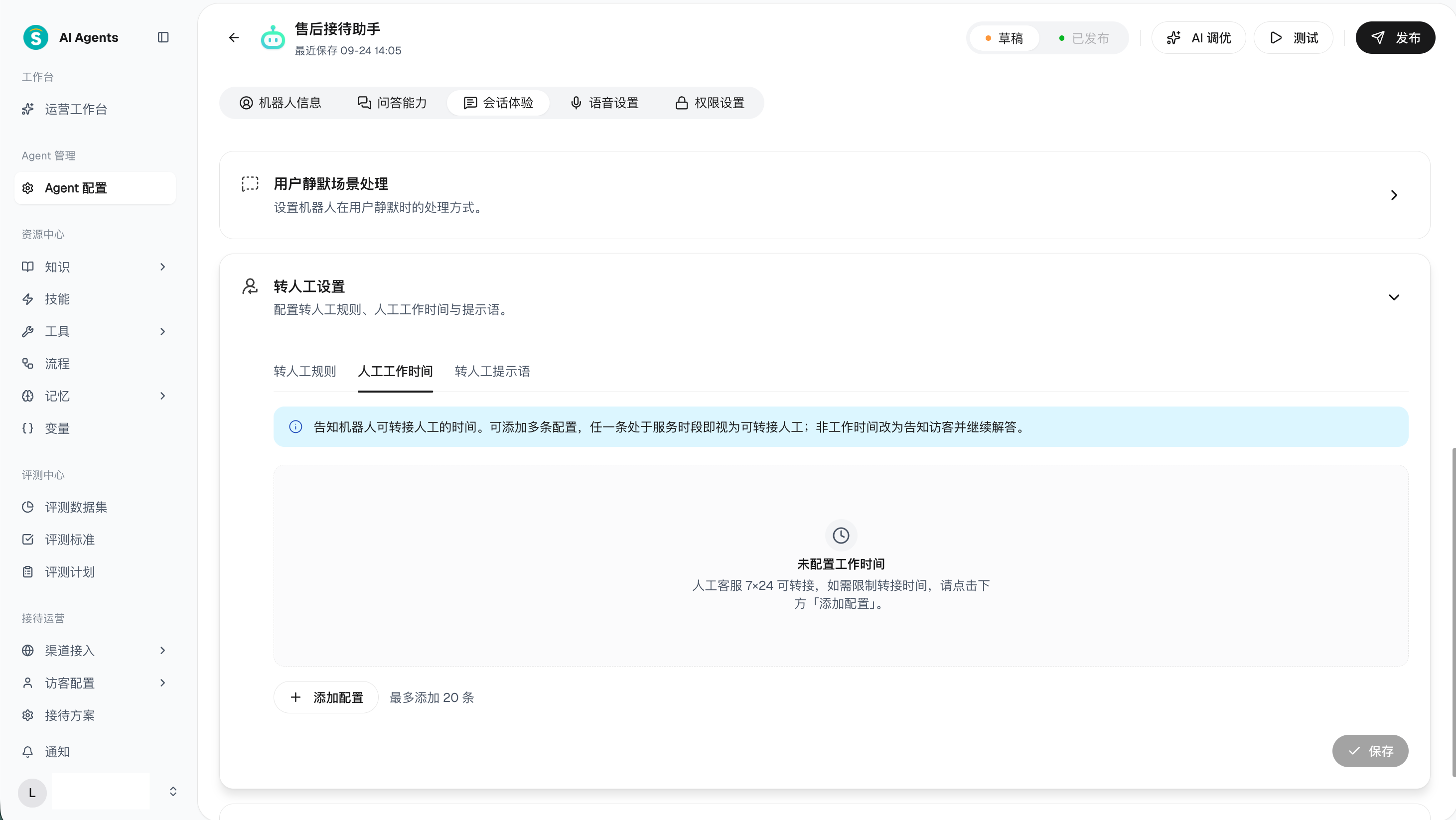Click the L user avatar
Viewport: 1456px width, 820px height.
click(x=32, y=793)
